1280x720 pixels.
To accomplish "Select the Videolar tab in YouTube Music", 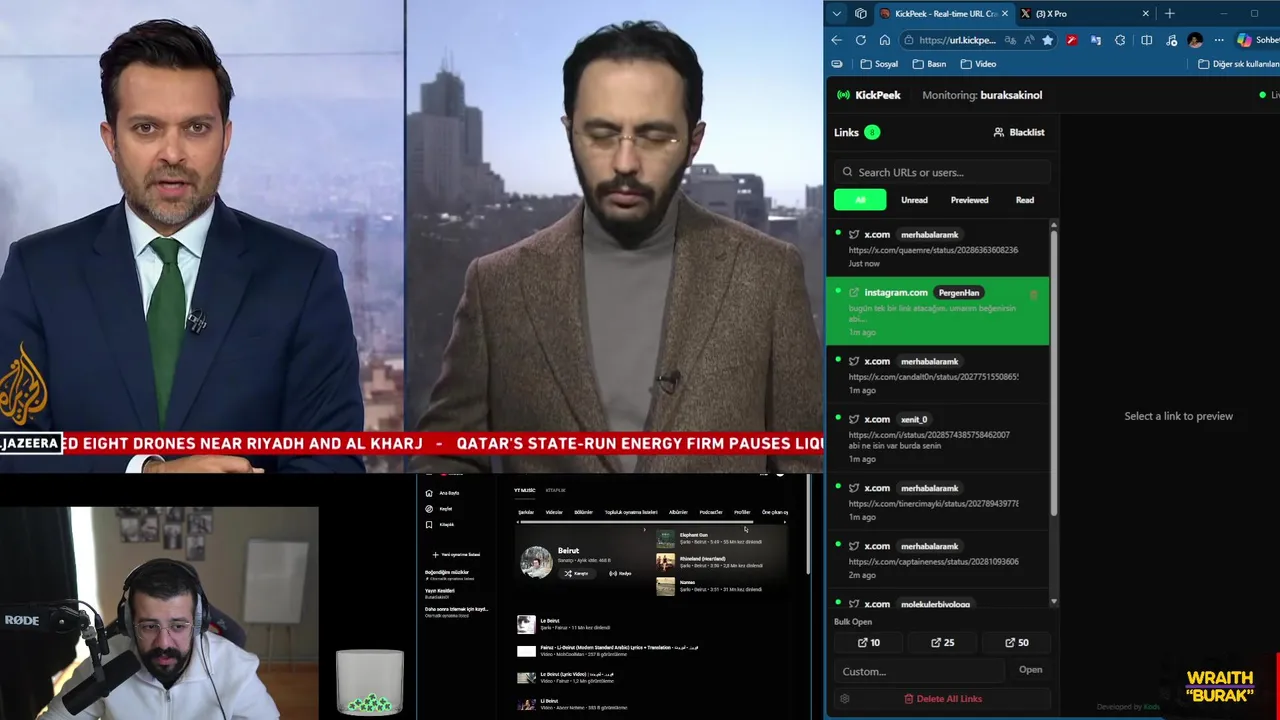I will [554, 512].
